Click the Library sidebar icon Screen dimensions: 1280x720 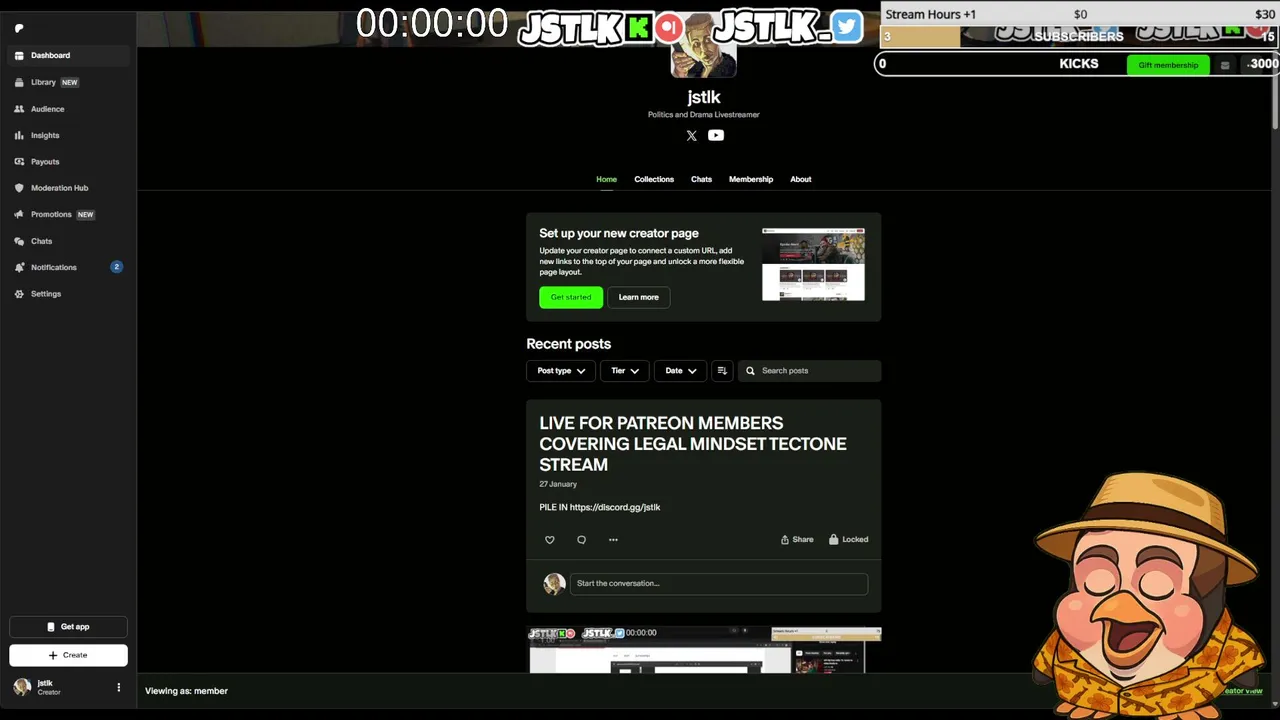click(19, 82)
